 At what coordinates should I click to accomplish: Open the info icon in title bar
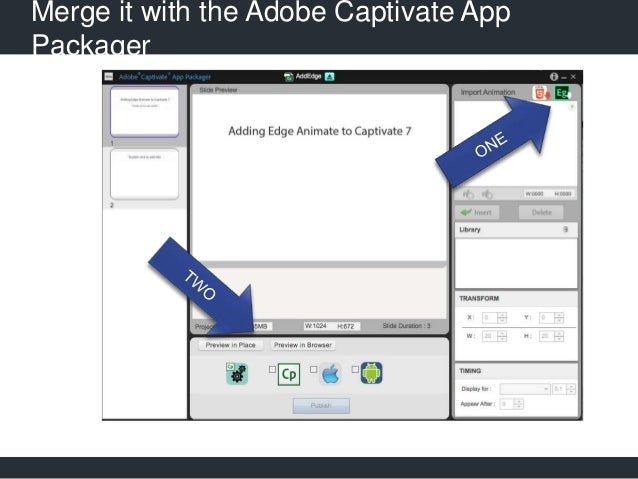pos(554,77)
